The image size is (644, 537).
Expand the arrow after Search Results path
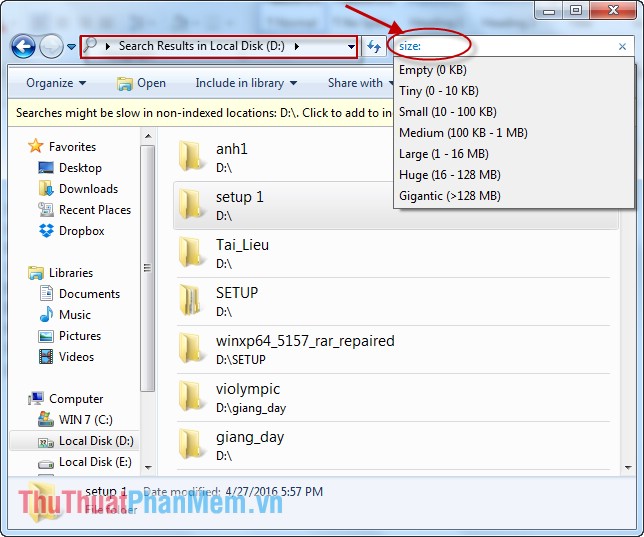[297, 46]
